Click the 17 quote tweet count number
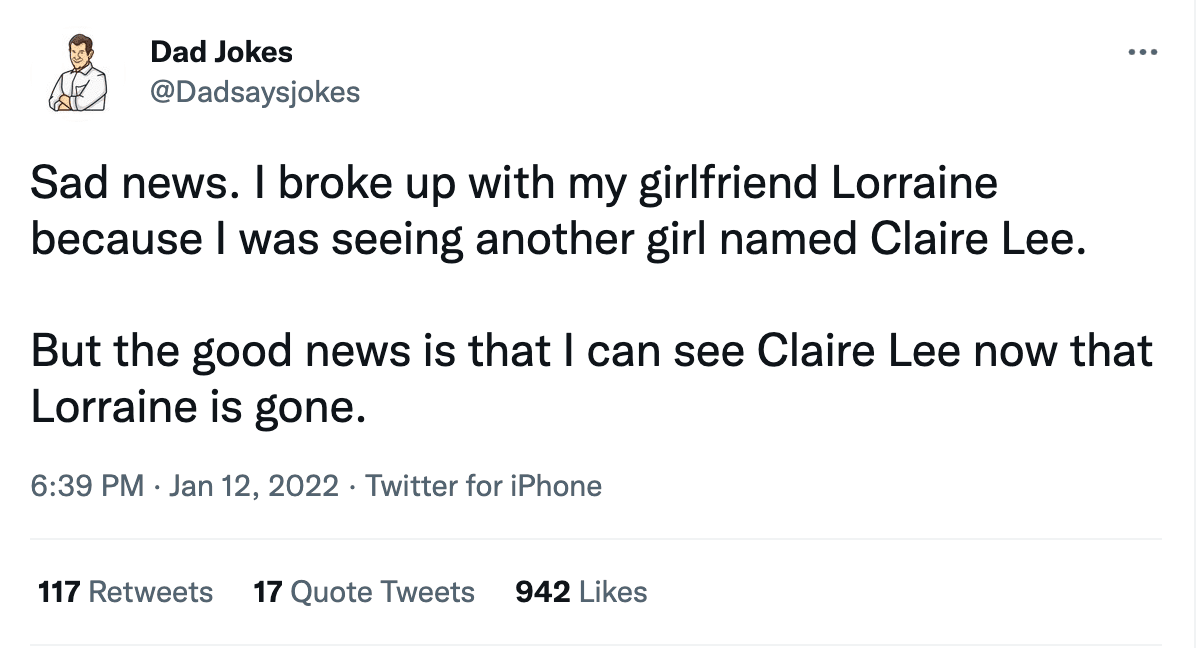This screenshot has height=648, width=1200. 268,592
